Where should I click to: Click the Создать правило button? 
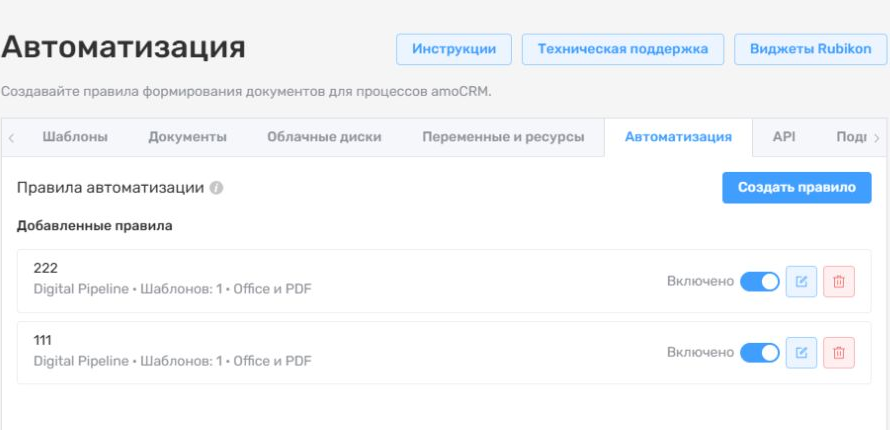(796, 188)
